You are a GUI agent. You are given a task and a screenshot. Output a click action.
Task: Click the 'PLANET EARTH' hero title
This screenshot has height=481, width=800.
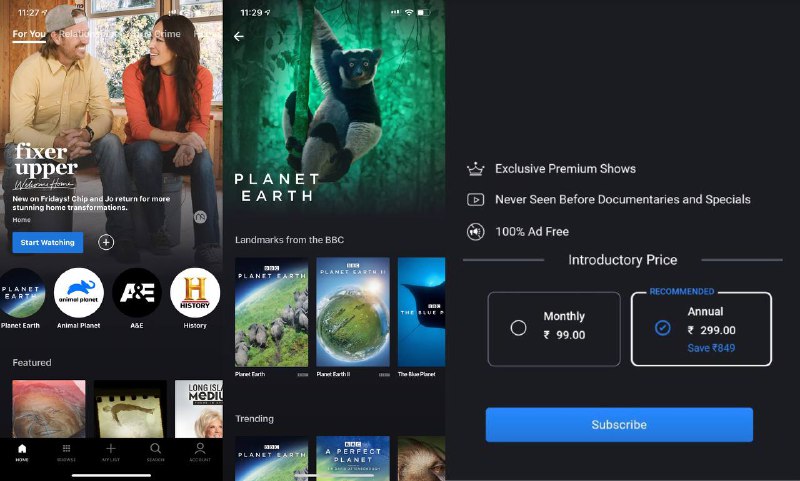(276, 188)
